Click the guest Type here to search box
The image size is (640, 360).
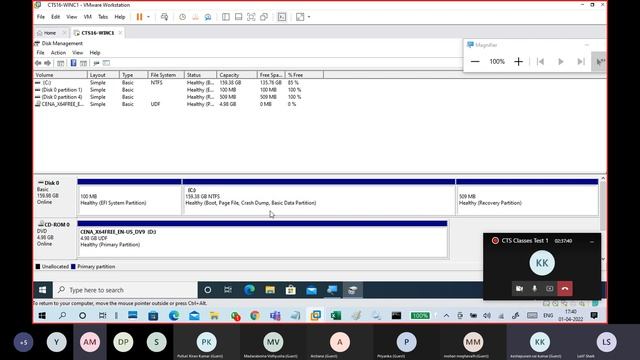[x=125, y=290]
